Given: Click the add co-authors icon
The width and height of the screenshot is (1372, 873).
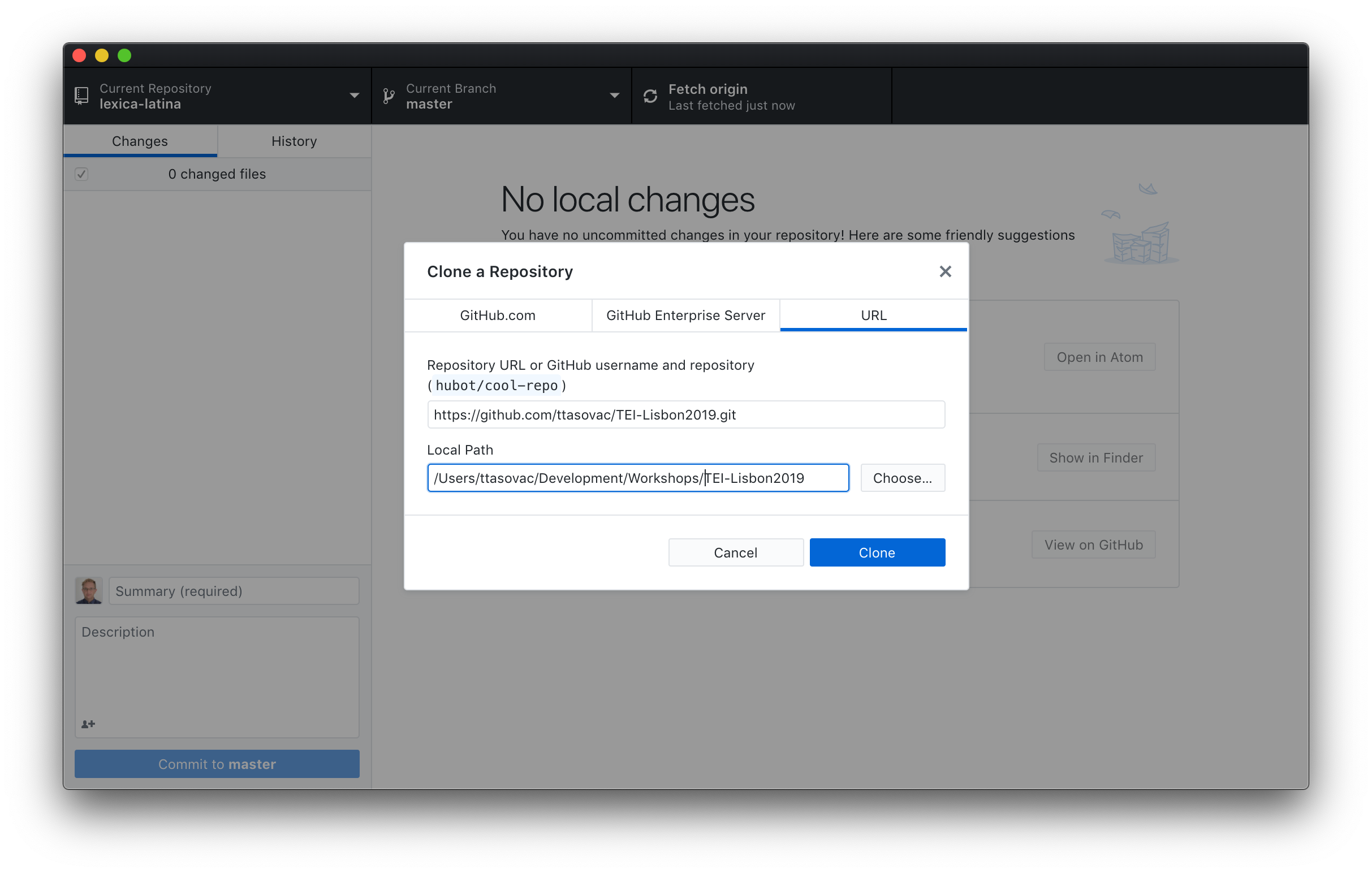Looking at the screenshot, I should pyautogui.click(x=88, y=724).
